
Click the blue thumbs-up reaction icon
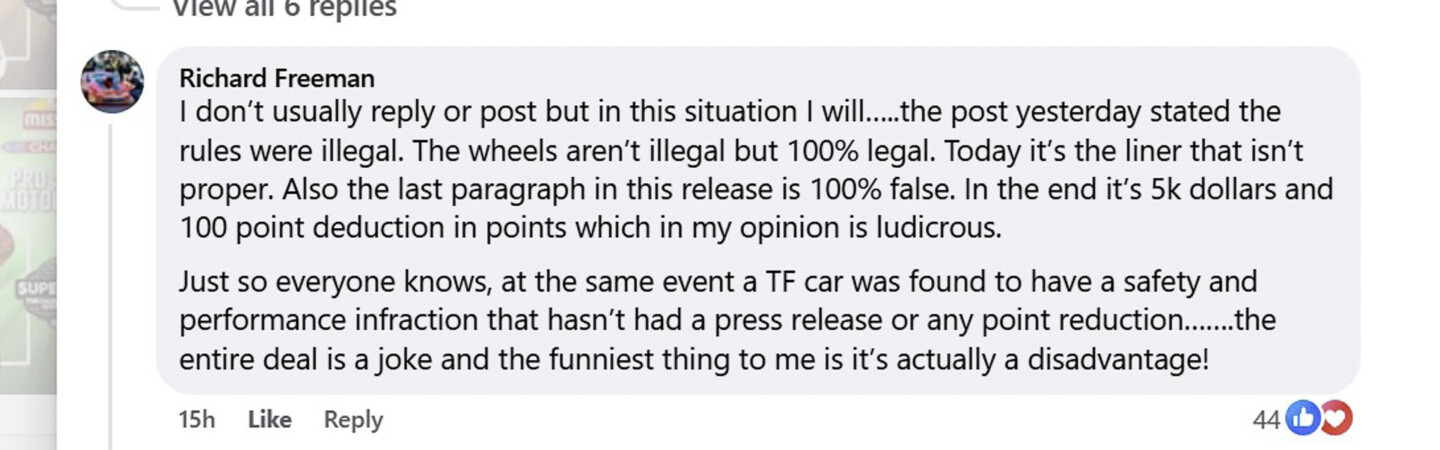(x=1302, y=419)
